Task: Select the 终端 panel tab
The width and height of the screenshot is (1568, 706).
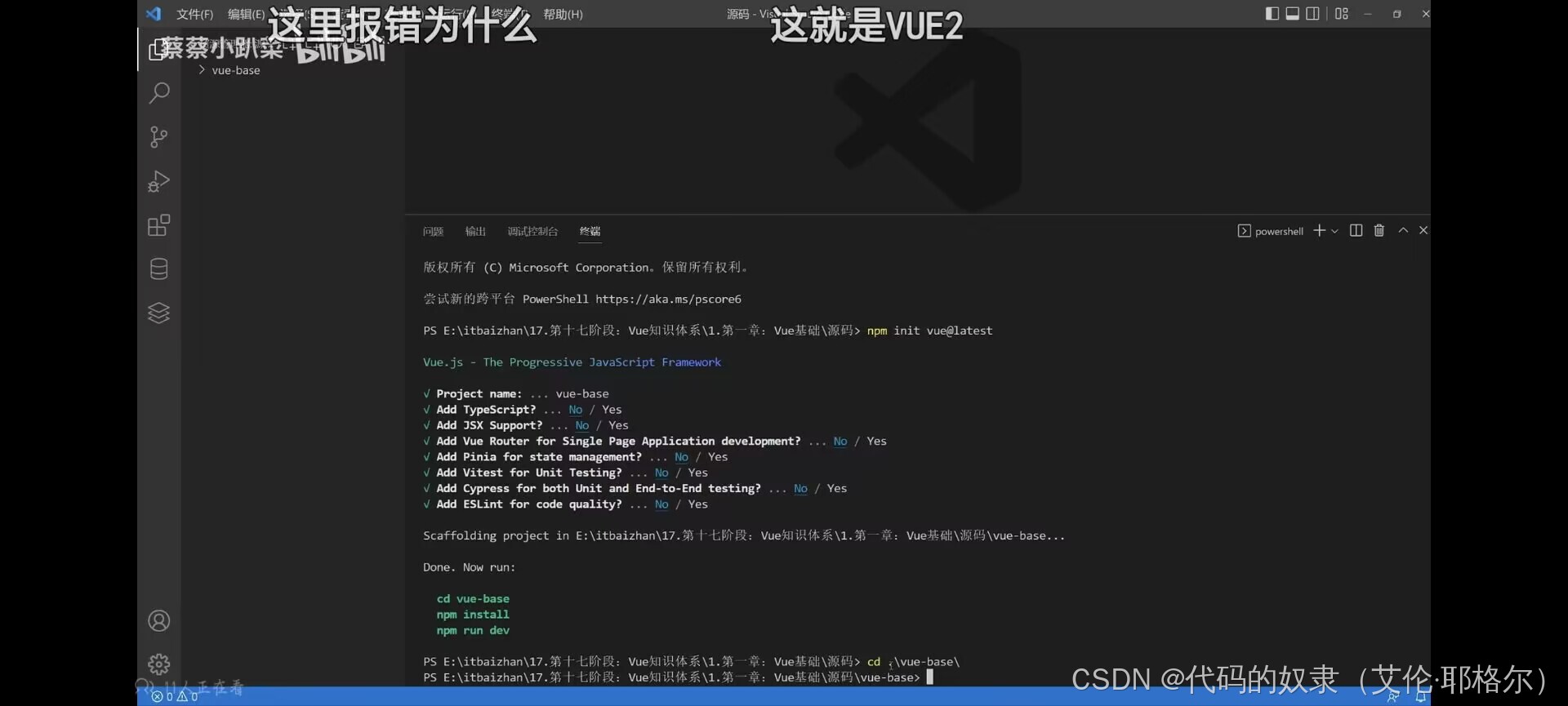Action: coord(590,232)
